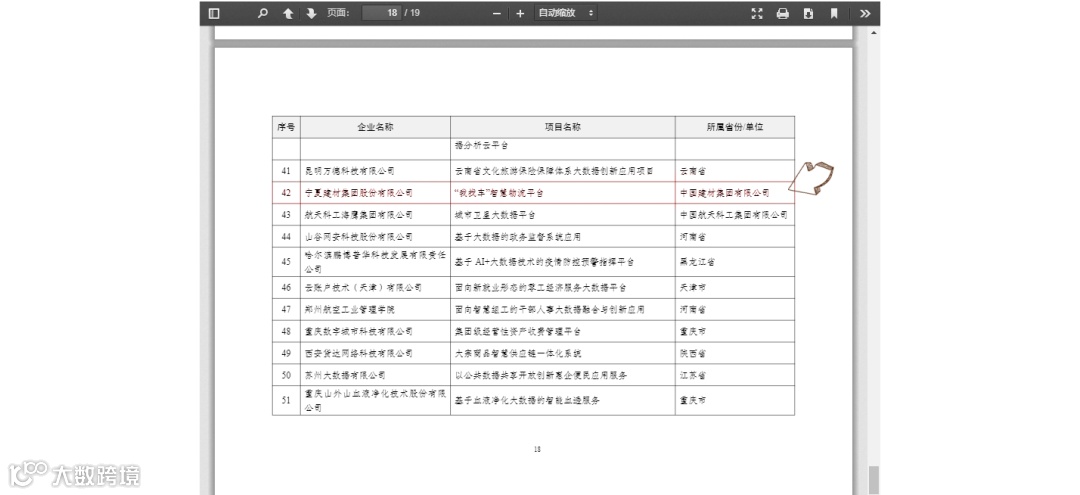Click 天津市 in row 46
The width and height of the screenshot is (1080, 495).
pos(692,287)
